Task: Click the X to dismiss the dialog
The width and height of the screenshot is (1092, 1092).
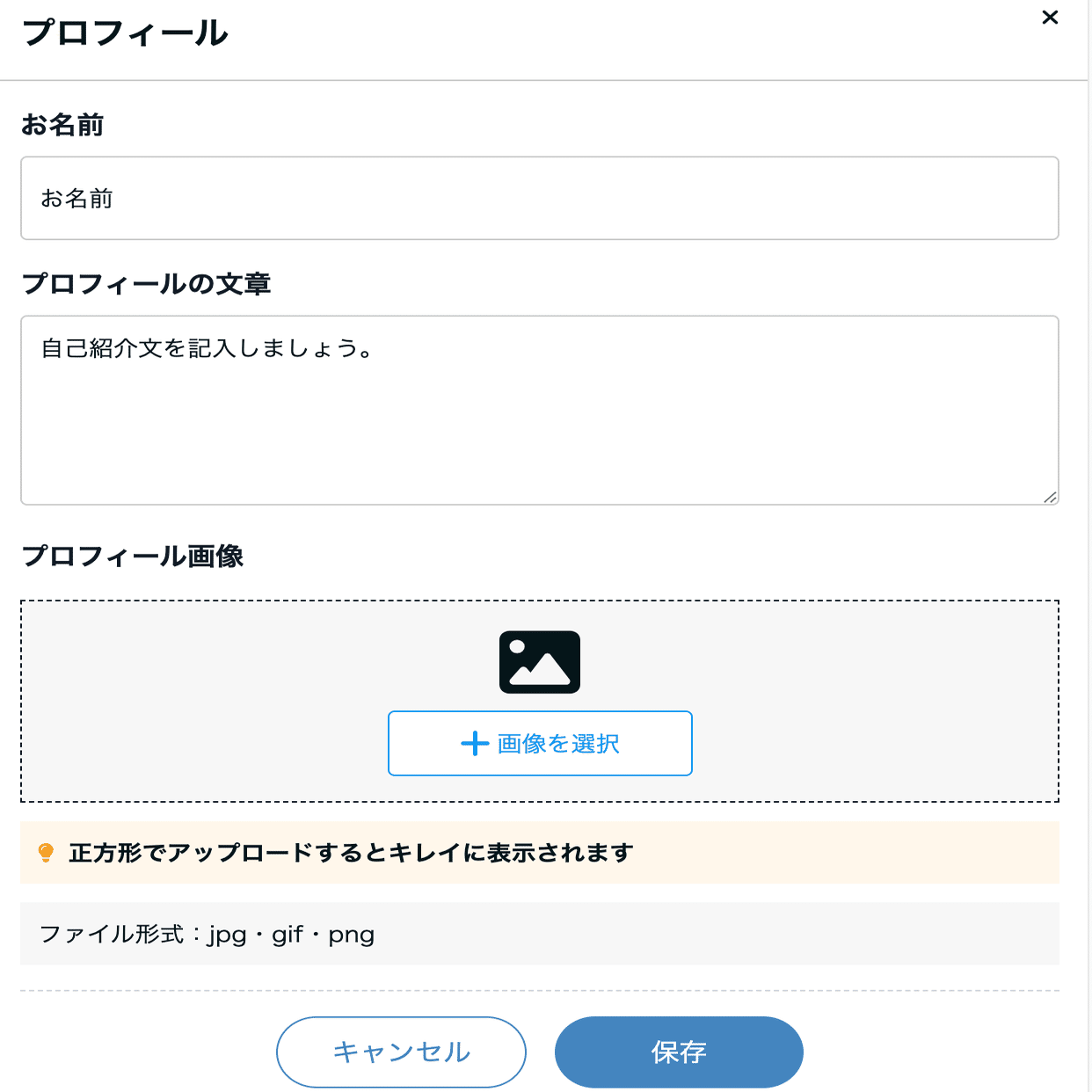Action: coord(1049,18)
